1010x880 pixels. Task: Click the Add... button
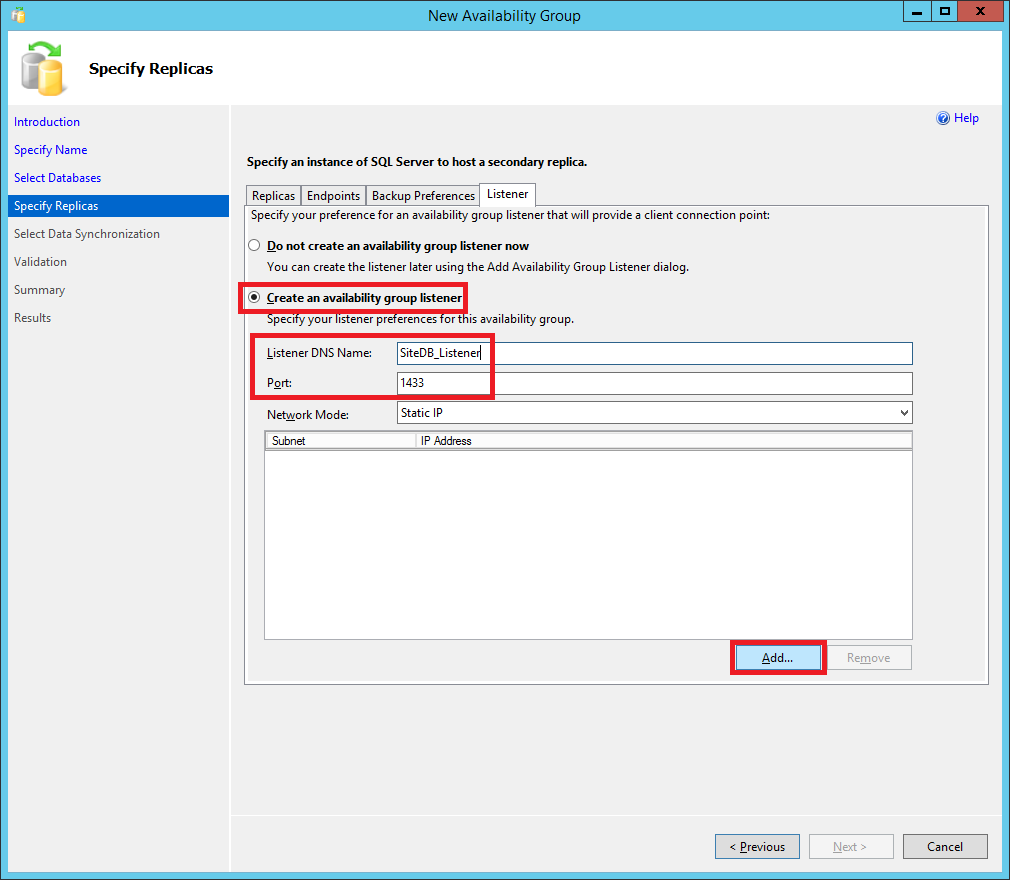tap(777, 658)
